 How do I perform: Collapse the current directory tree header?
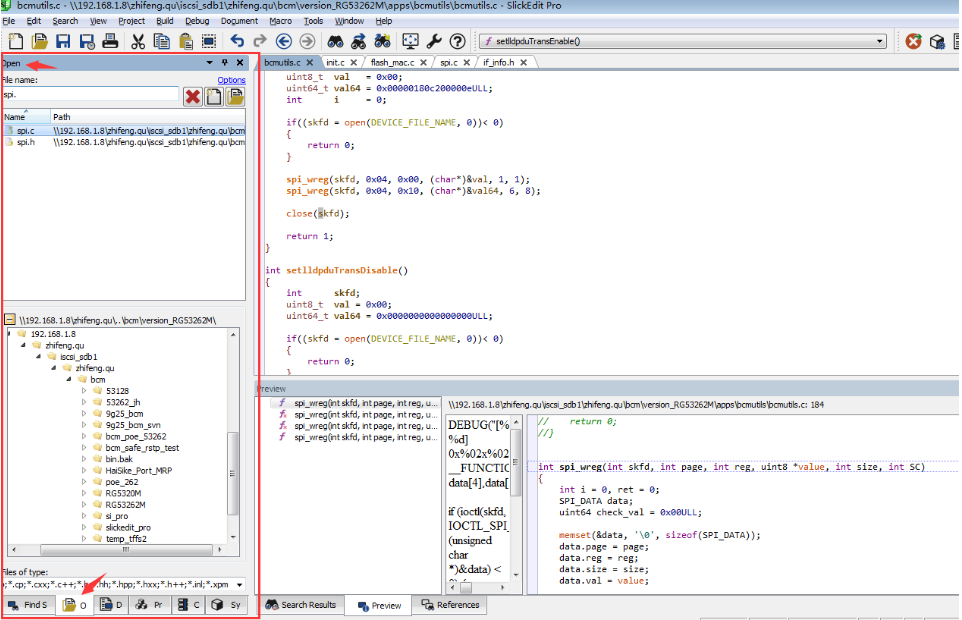[10, 320]
